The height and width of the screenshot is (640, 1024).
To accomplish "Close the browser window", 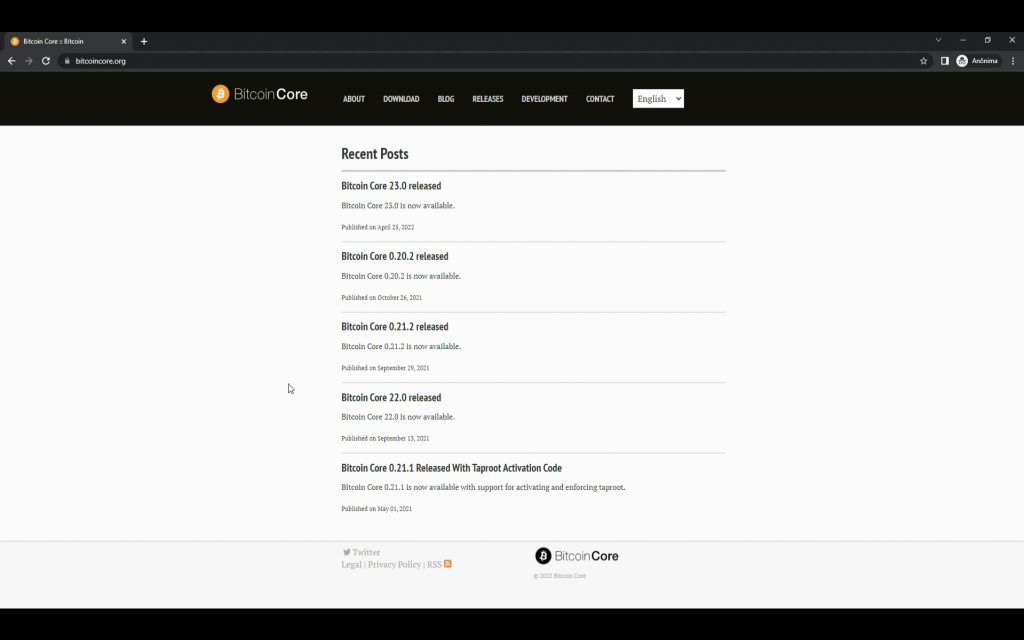I will click(1012, 40).
